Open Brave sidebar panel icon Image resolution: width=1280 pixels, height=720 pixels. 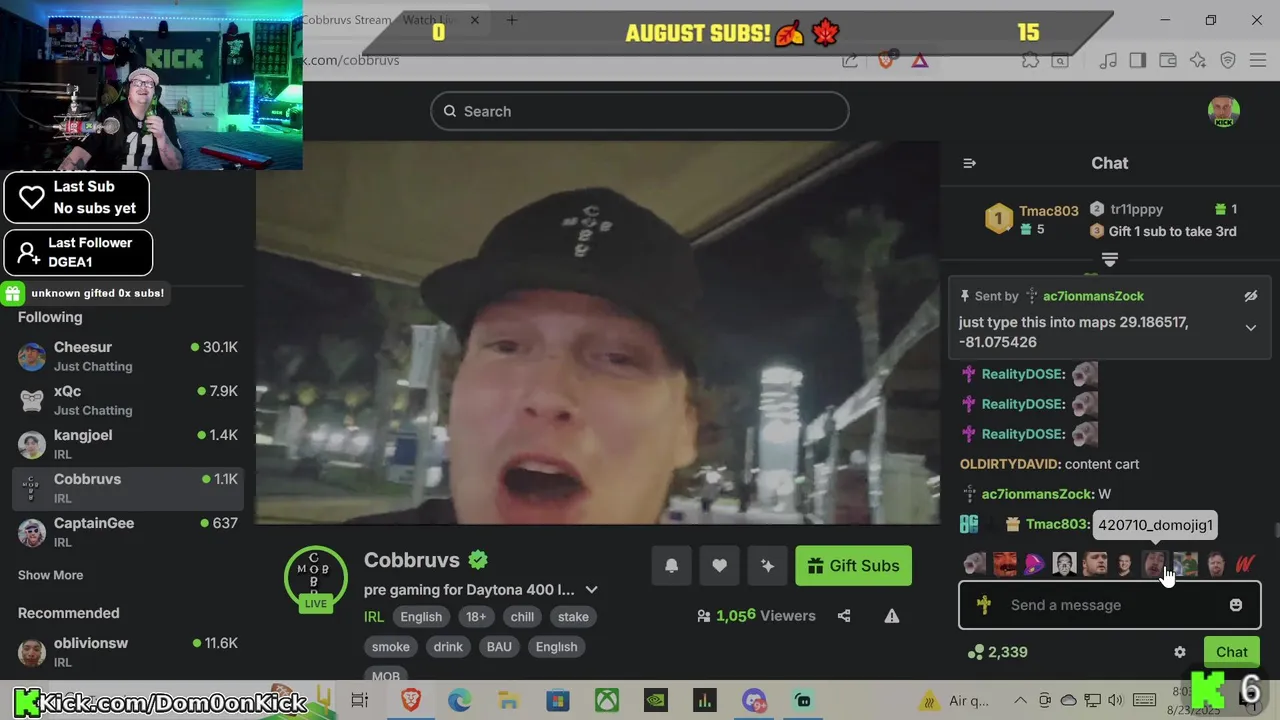coord(1137,60)
